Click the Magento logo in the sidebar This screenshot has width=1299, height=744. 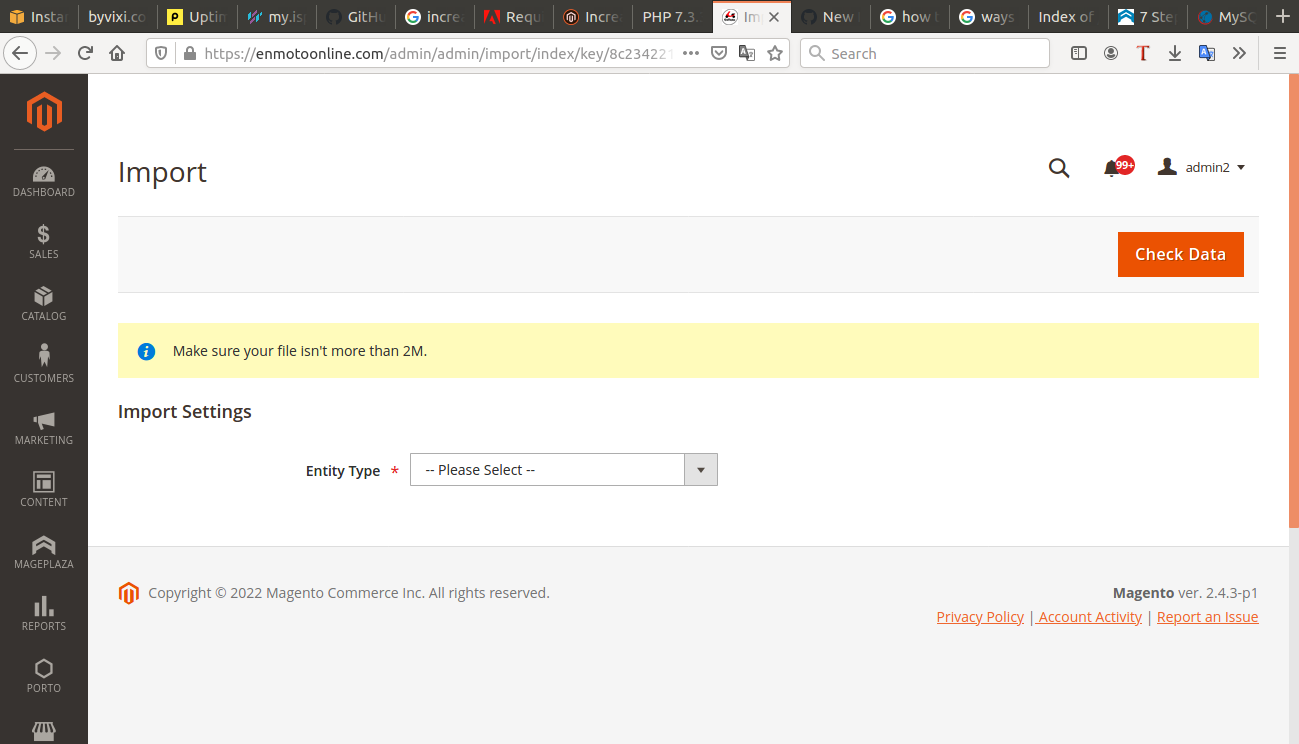[x=43, y=113]
